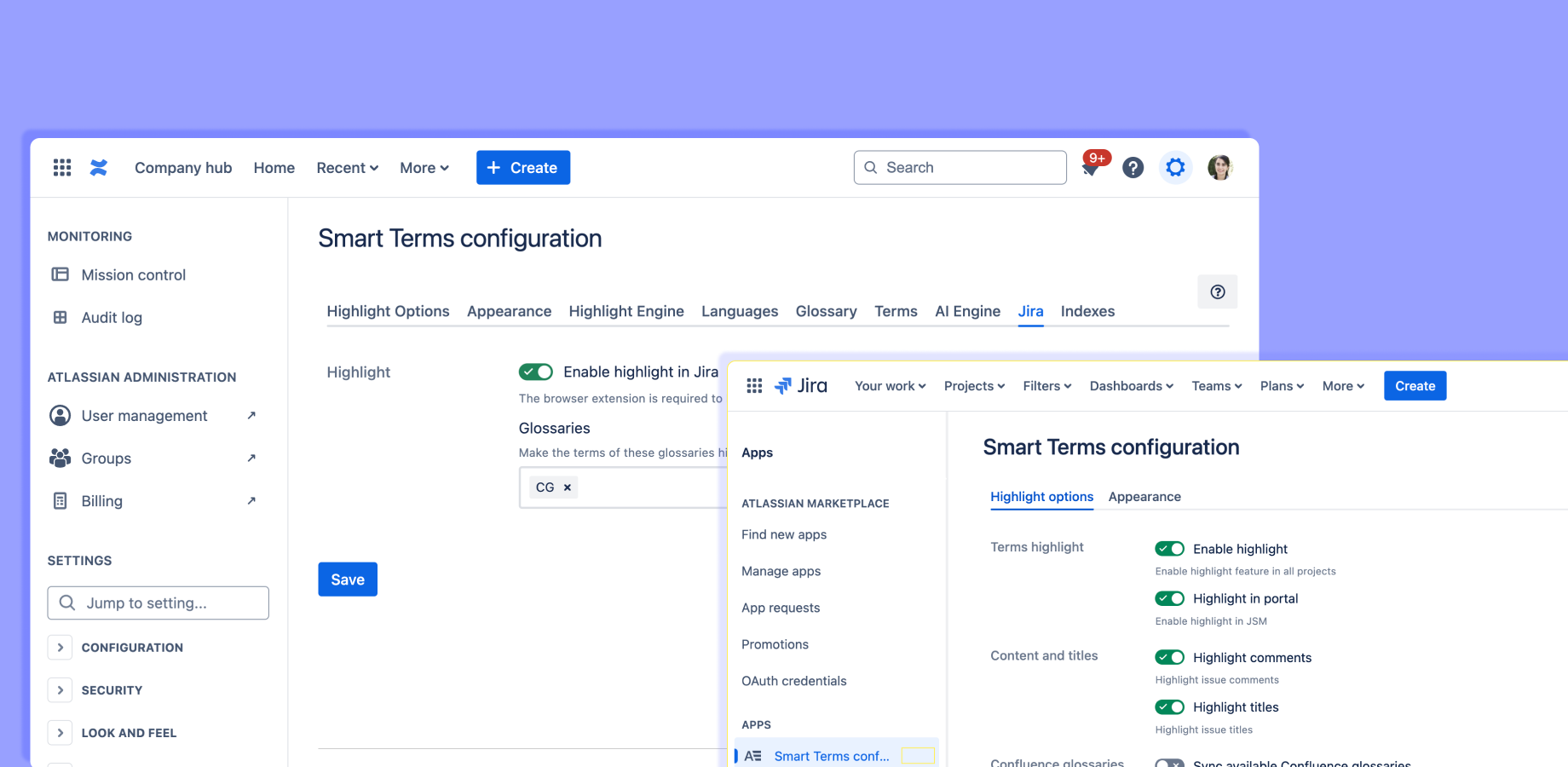Remove the CG glossary tag
Image resolution: width=1568 pixels, height=767 pixels.
[x=567, y=487]
